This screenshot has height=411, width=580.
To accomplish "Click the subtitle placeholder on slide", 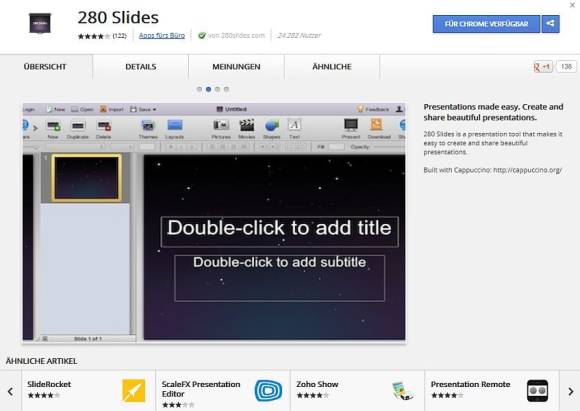I will (x=280, y=278).
